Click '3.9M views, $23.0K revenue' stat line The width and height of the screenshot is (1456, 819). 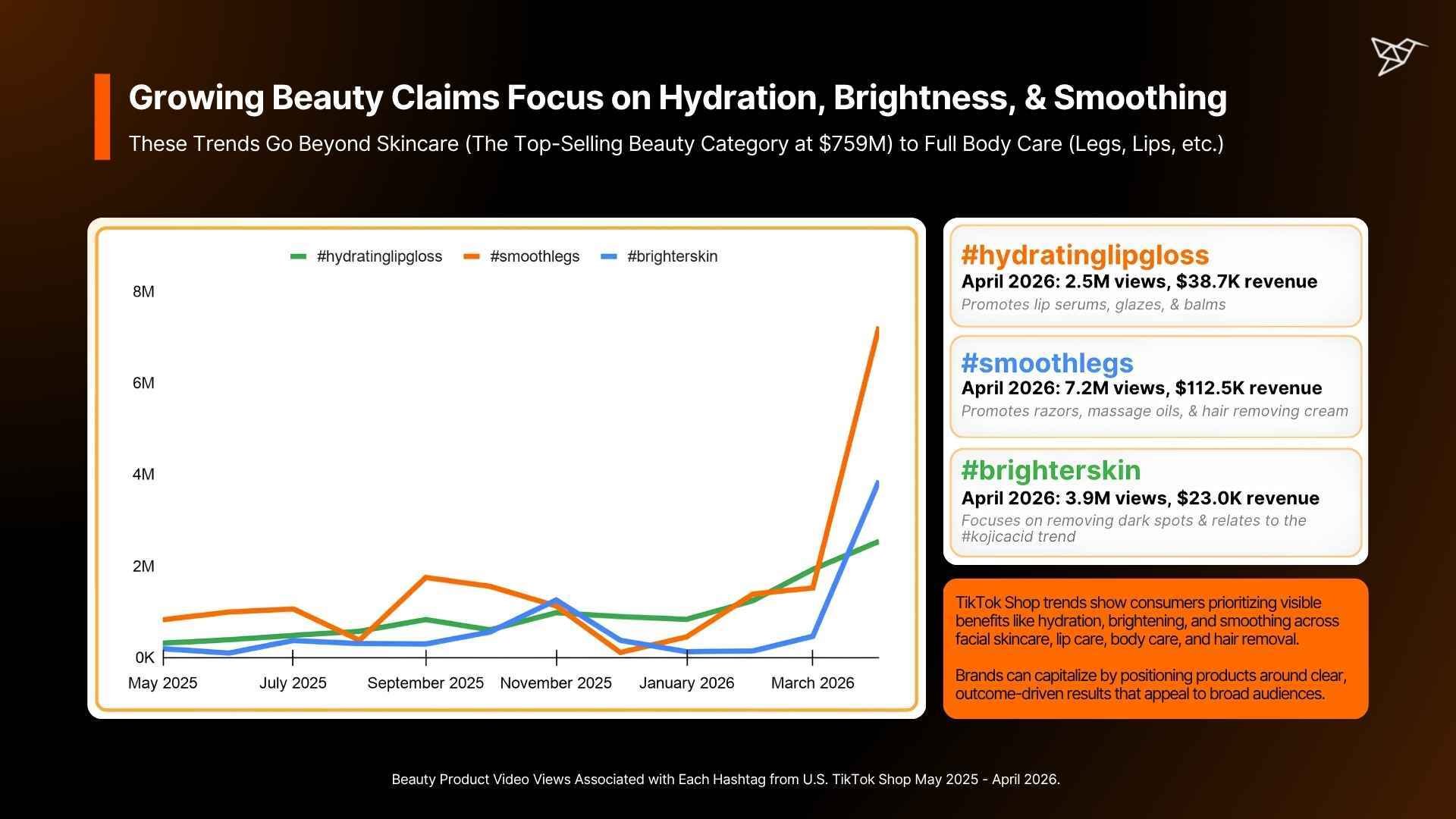1140,498
